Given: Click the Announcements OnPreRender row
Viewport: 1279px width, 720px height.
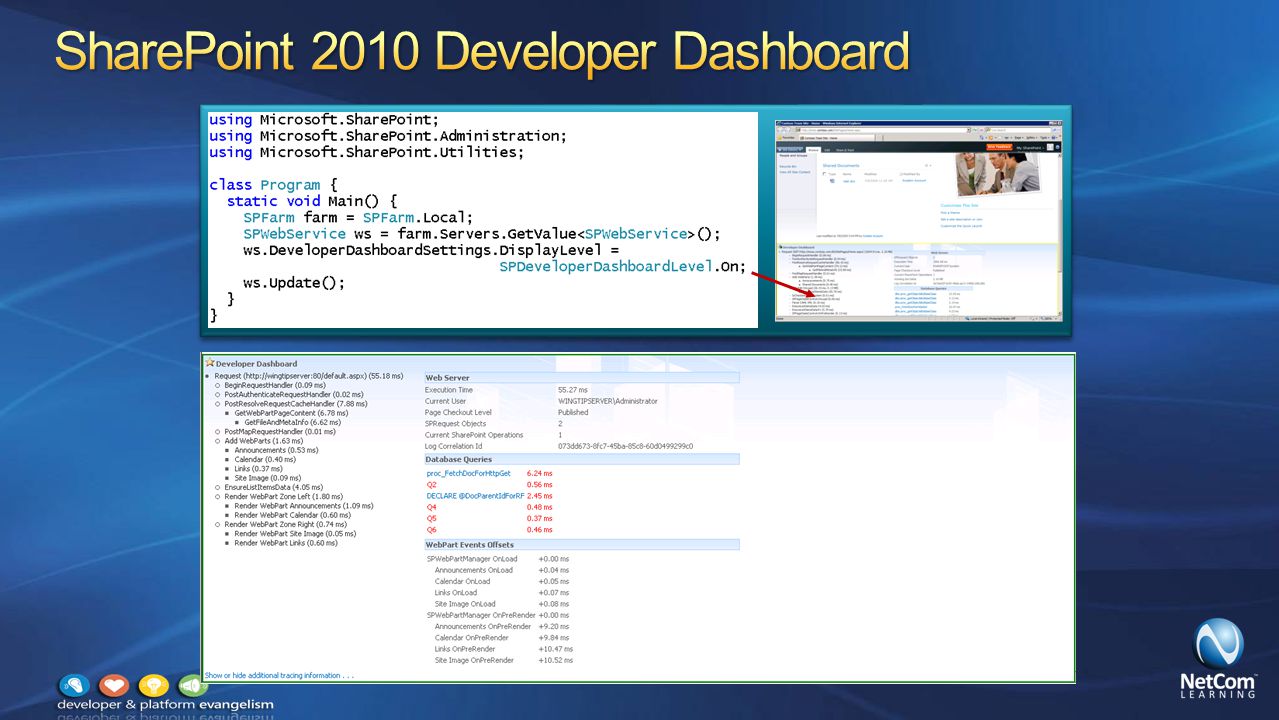Looking at the screenshot, I should coord(501,627).
